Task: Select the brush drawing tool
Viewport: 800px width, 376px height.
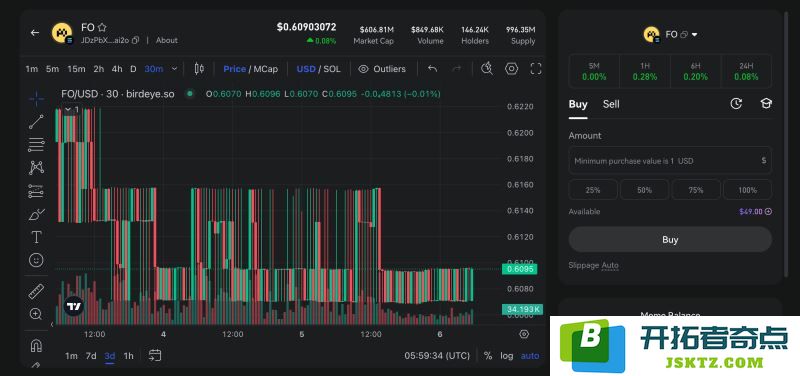Action: [x=36, y=215]
